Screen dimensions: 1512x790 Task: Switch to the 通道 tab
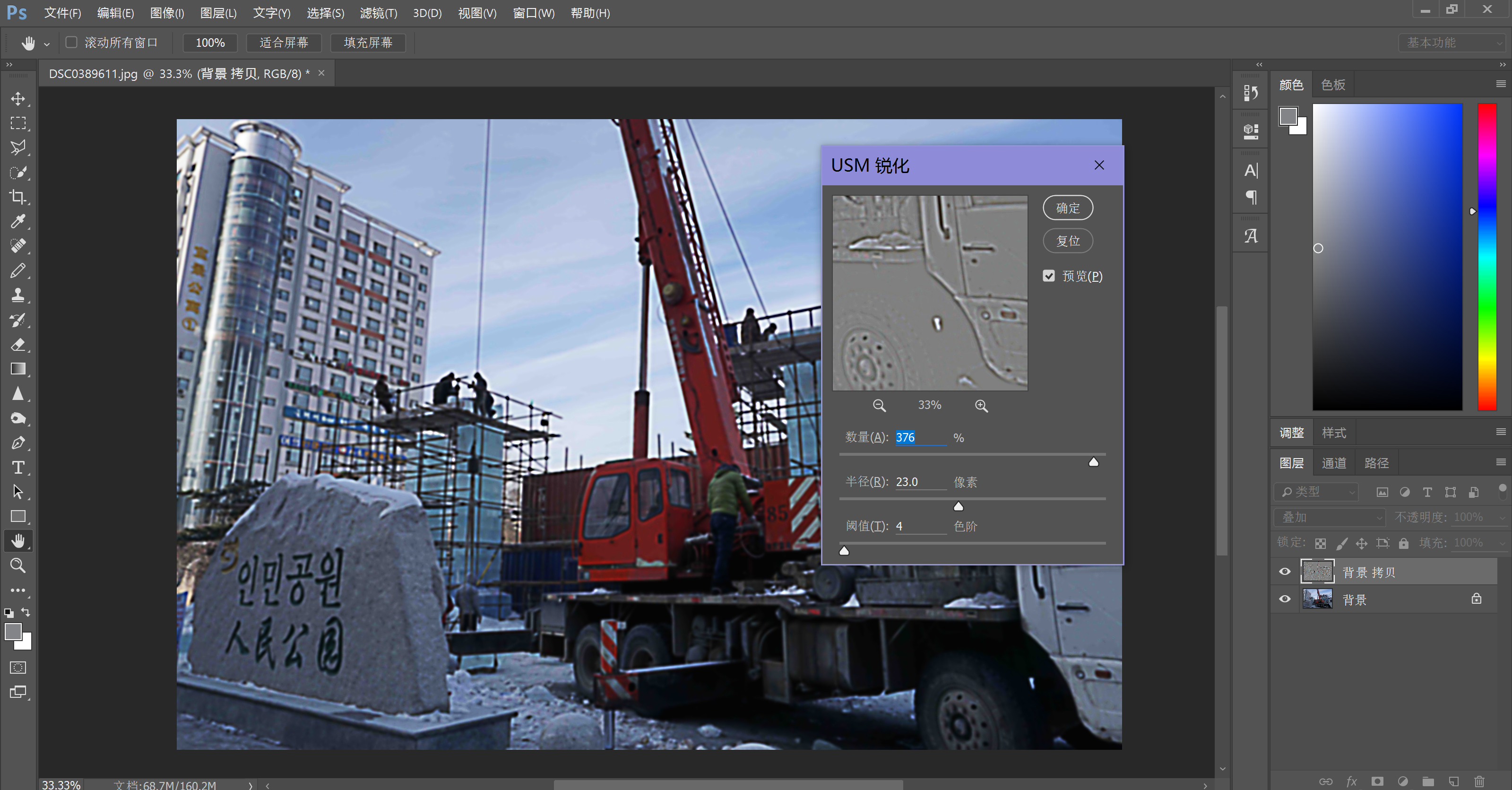tap(1333, 463)
